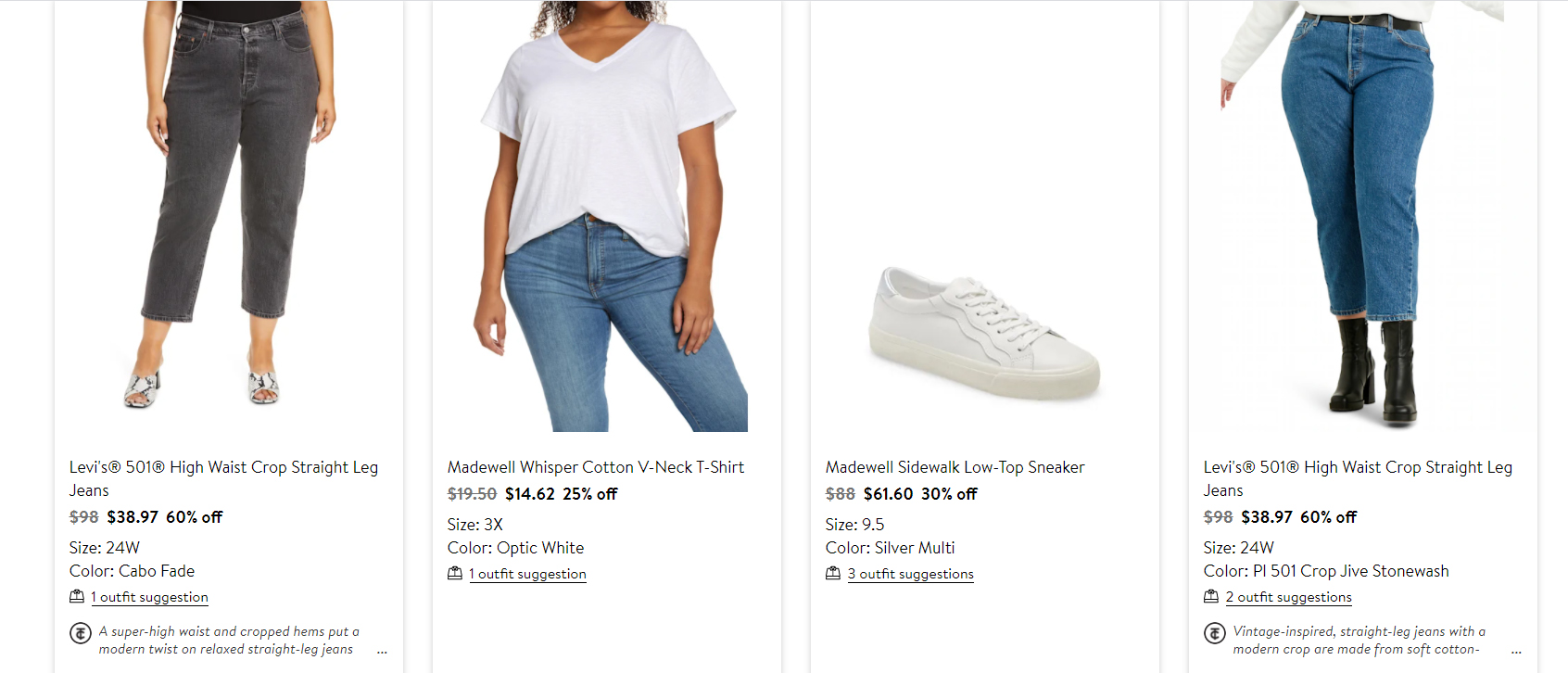The image size is (1568, 673).
Task: Click outfit icon under Cabo Fade jeans
Action: click(x=77, y=597)
